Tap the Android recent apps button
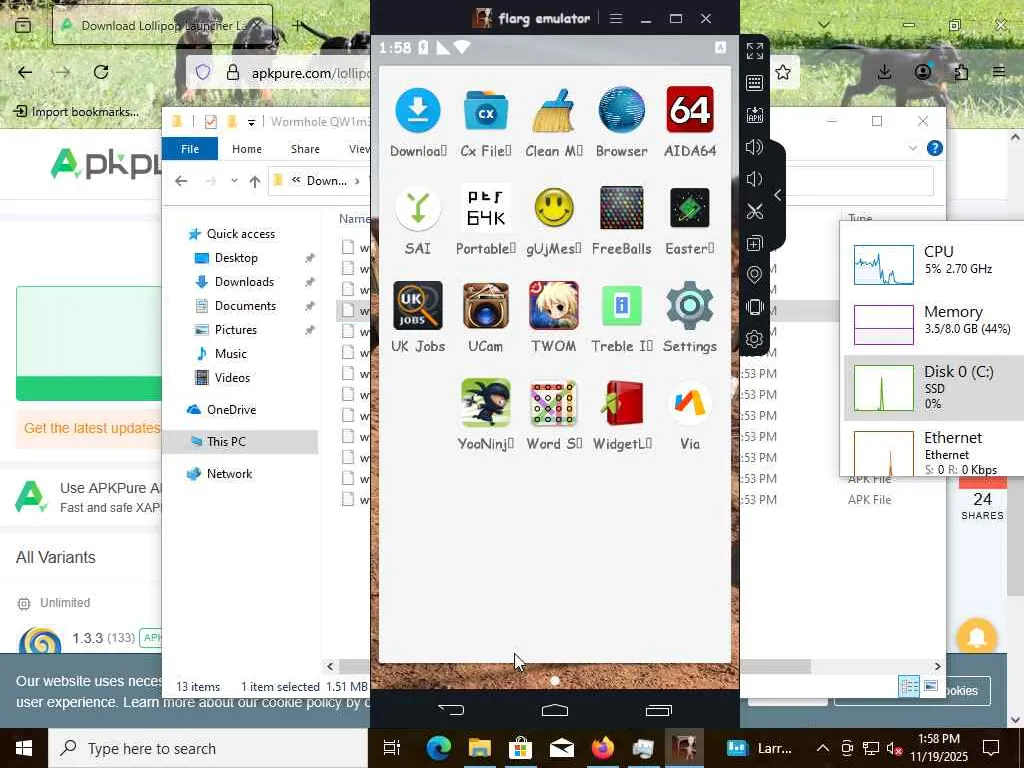 tap(658, 710)
